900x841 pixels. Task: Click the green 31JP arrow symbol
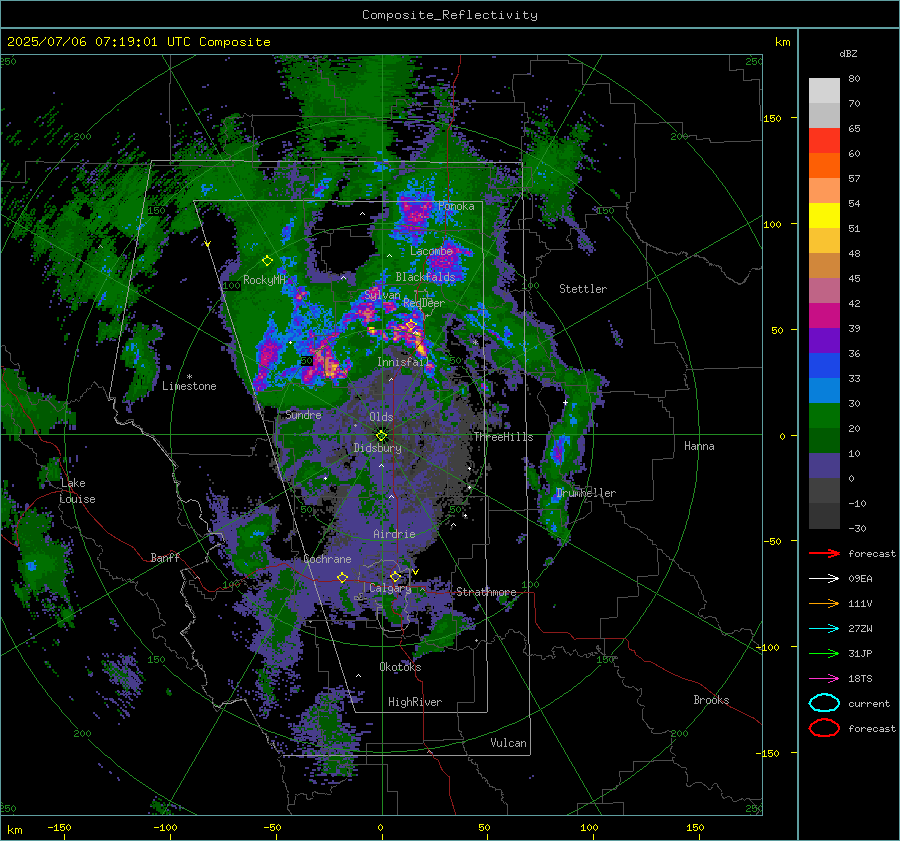(824, 653)
